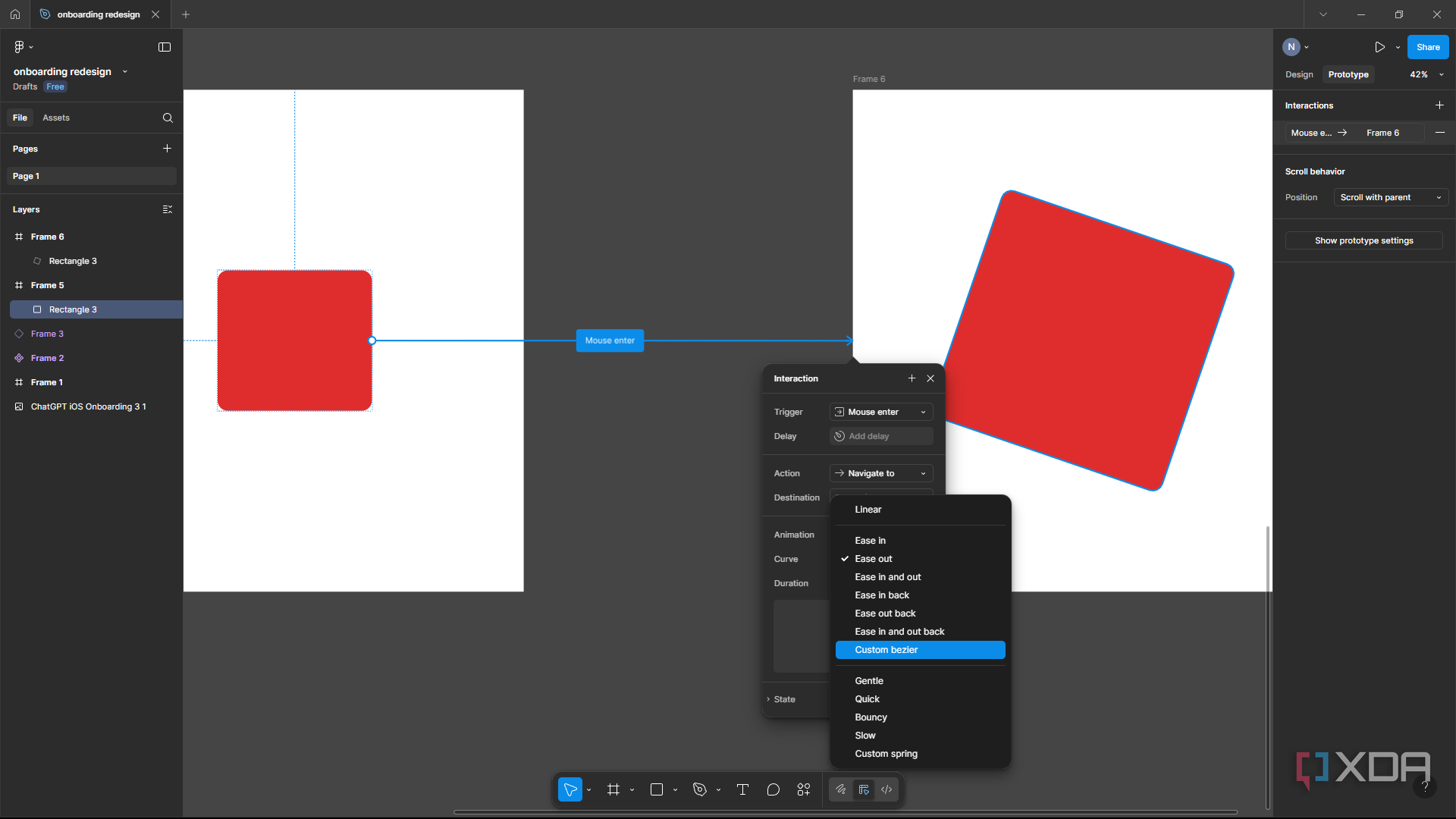Close the Interaction popup

[930, 378]
